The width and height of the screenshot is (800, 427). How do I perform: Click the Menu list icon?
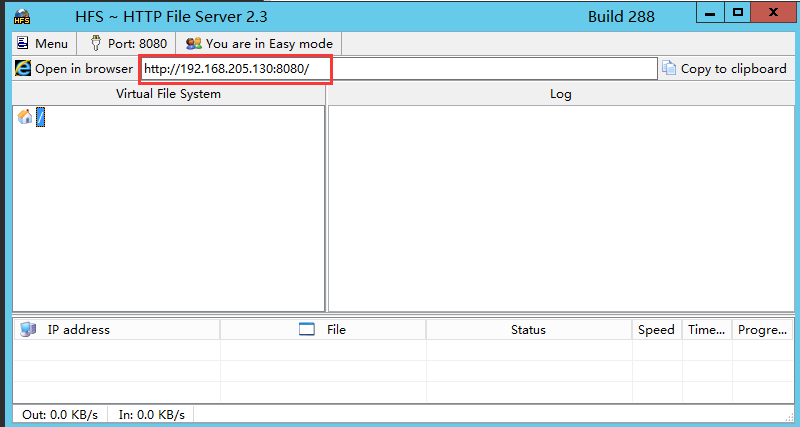click(22, 43)
